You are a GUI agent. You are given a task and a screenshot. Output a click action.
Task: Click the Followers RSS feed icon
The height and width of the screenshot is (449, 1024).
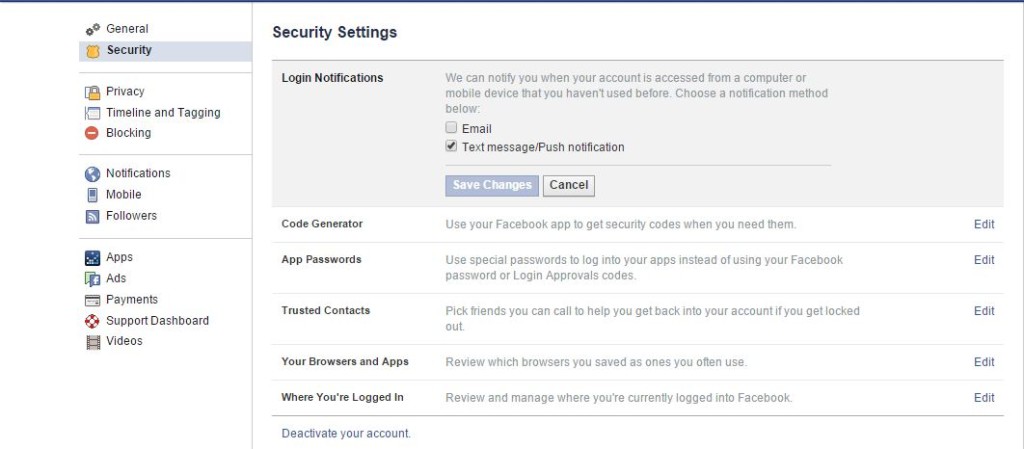(x=92, y=216)
